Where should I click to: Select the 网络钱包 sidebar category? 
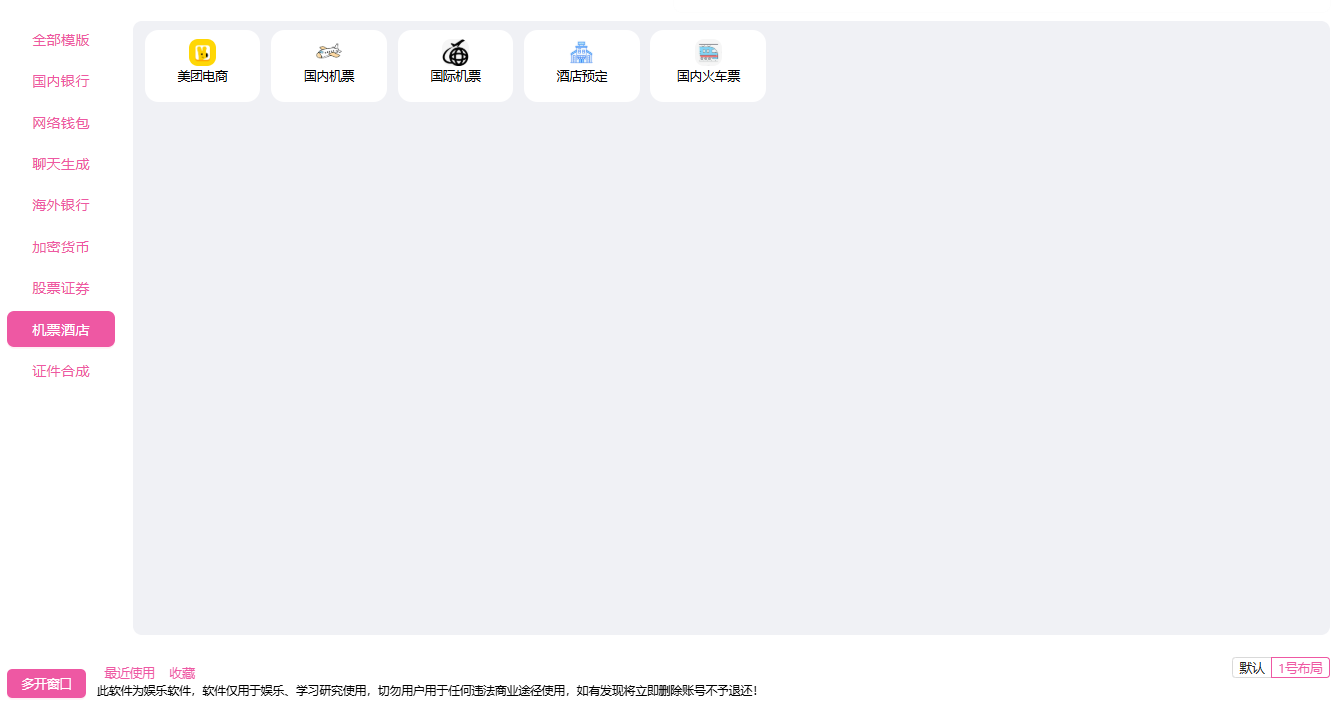pyautogui.click(x=61, y=123)
